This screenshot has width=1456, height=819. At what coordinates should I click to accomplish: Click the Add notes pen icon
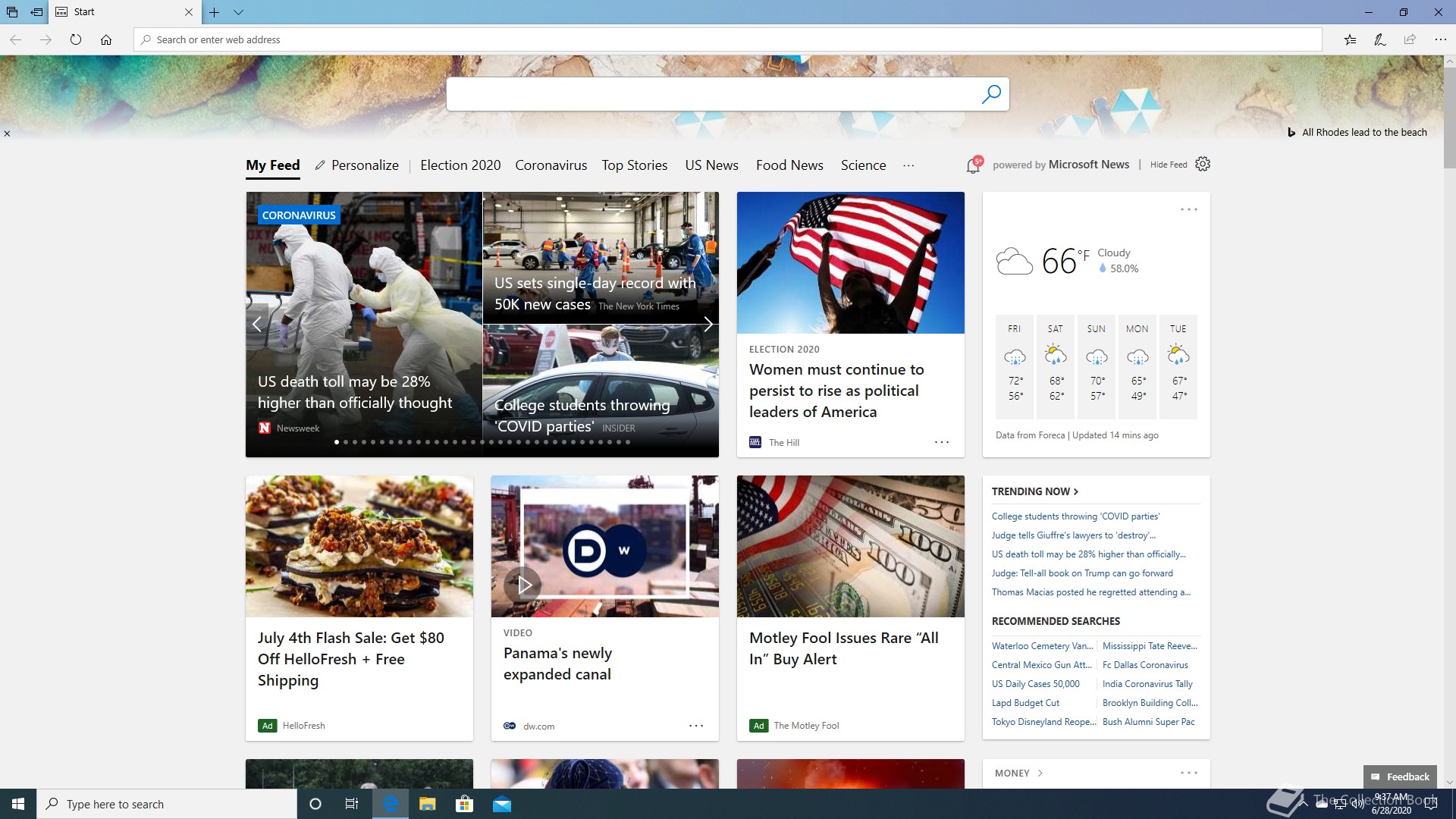(x=1380, y=39)
